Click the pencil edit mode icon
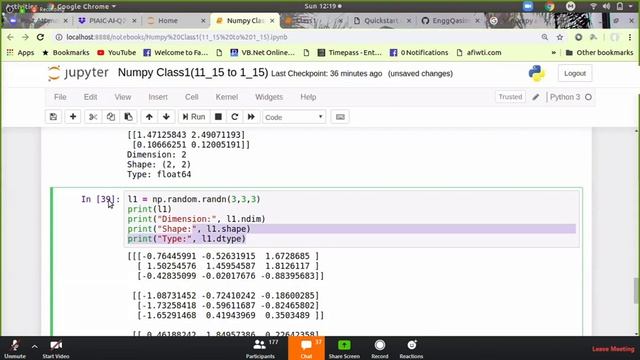Screen dimensions: 640x360 (x=536, y=97)
